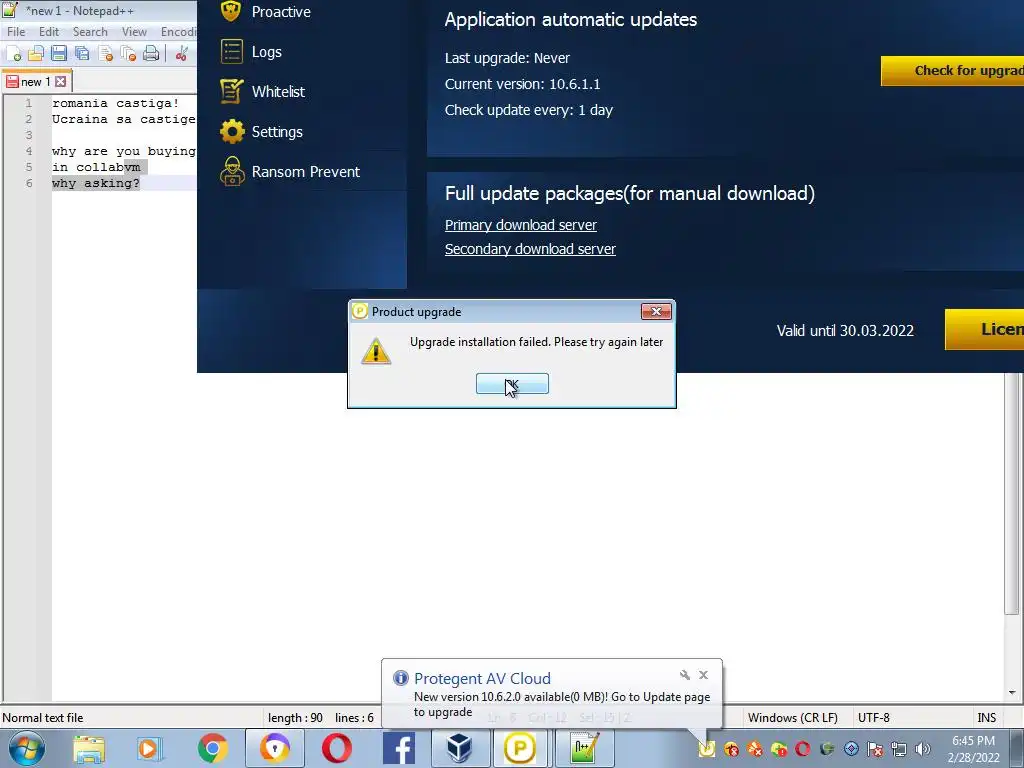Click line 1 'romania castiga!' in editor
Screen dimensions: 1024x768
[x=116, y=103]
